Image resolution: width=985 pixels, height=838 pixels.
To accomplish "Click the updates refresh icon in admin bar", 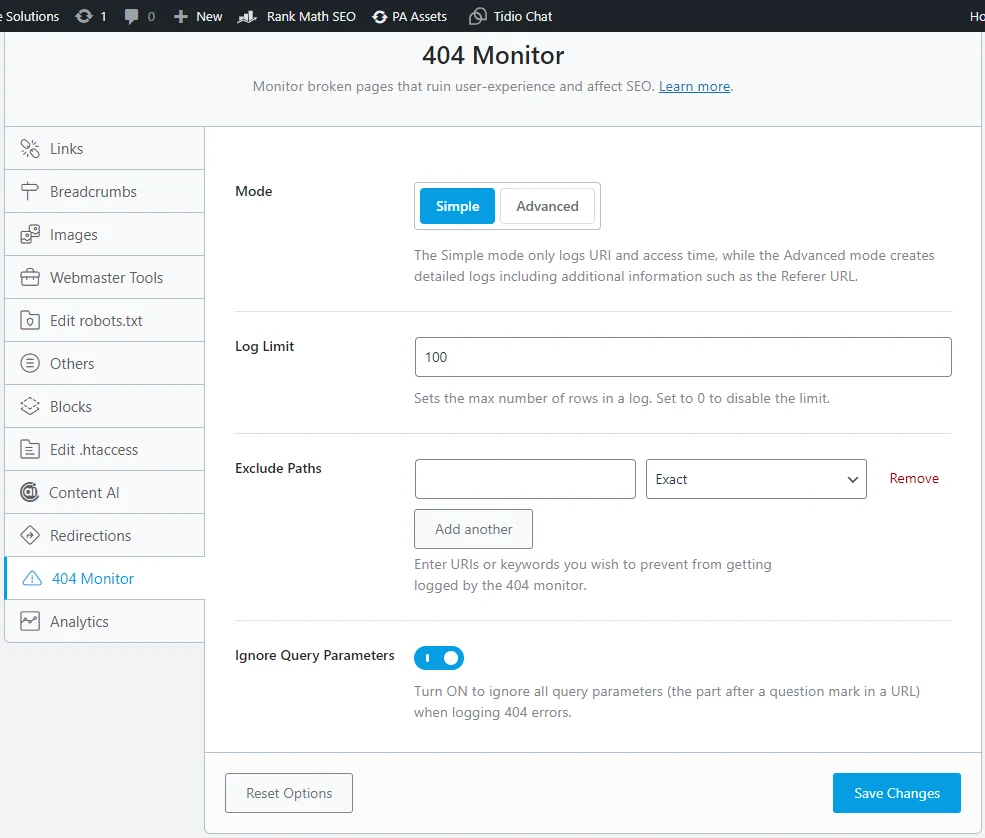I will (x=84, y=16).
